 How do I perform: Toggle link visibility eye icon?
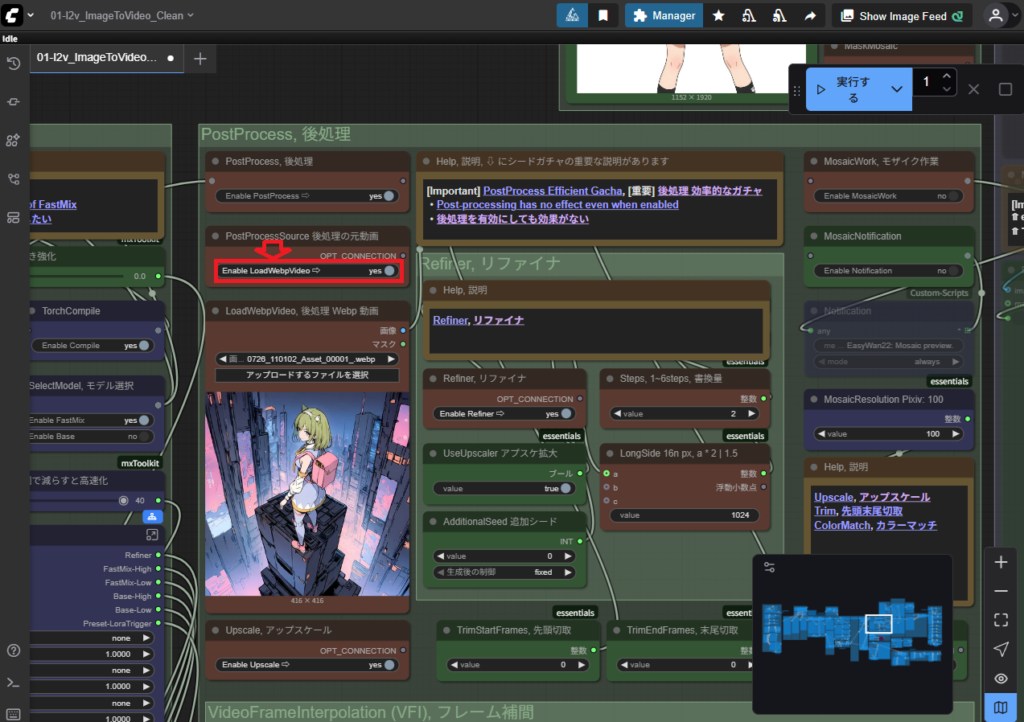(1000, 678)
